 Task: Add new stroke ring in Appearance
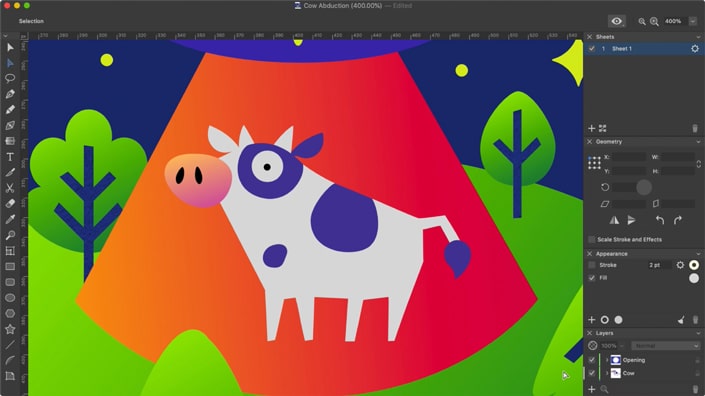coord(605,320)
